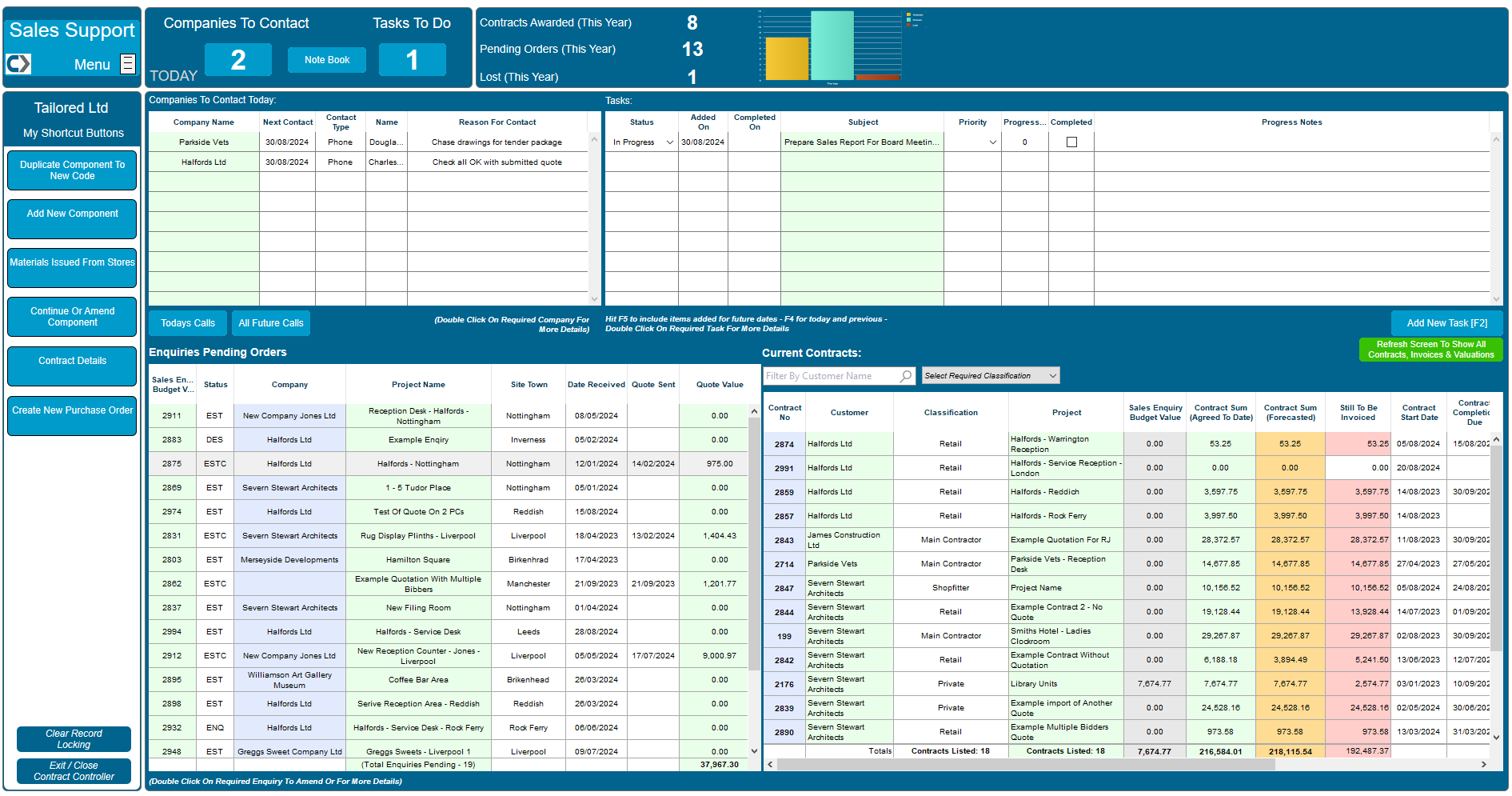Open the Note Book
Screen dimensions: 1512x796
[x=326, y=59]
